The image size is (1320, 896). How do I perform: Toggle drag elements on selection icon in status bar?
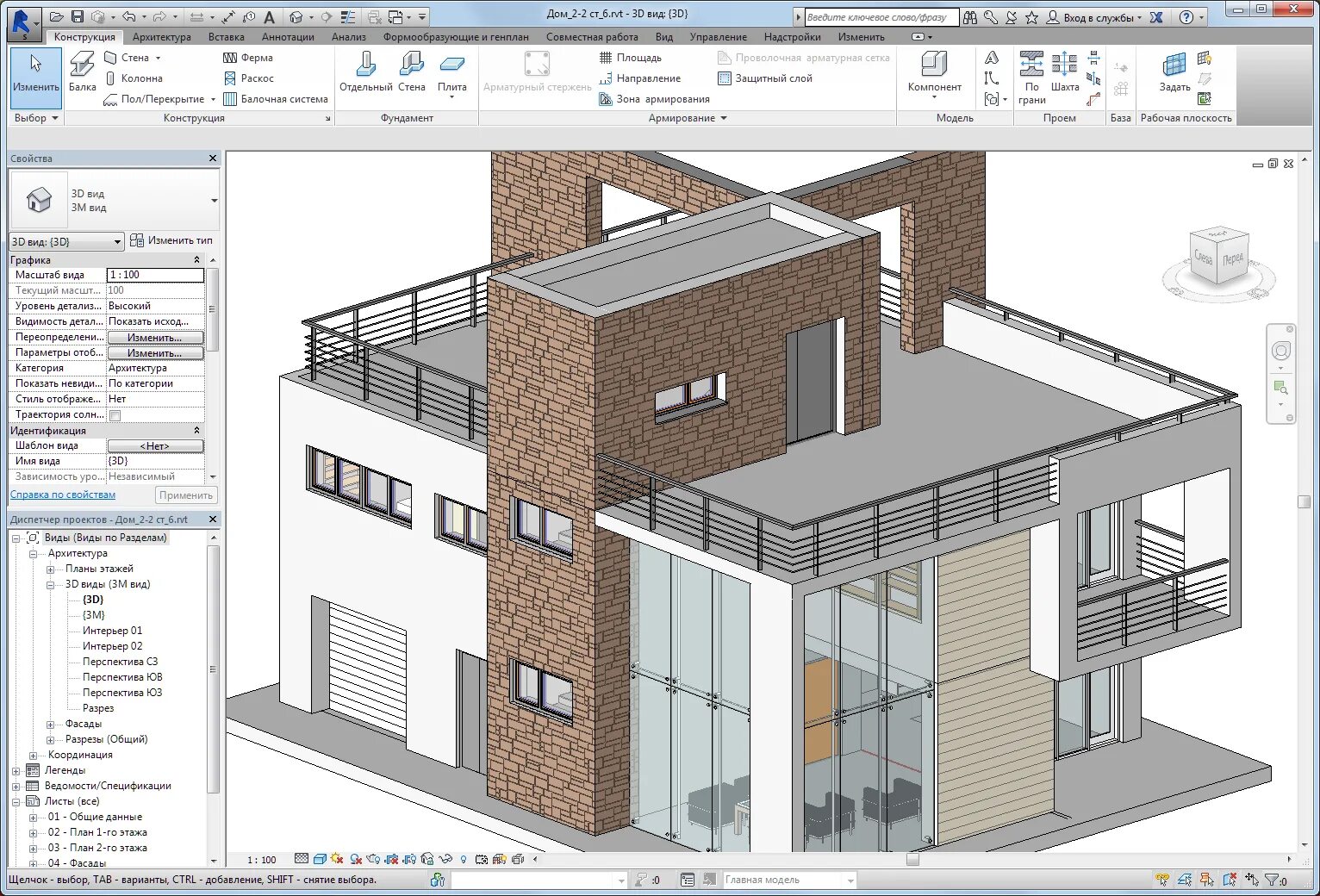pos(1252,880)
